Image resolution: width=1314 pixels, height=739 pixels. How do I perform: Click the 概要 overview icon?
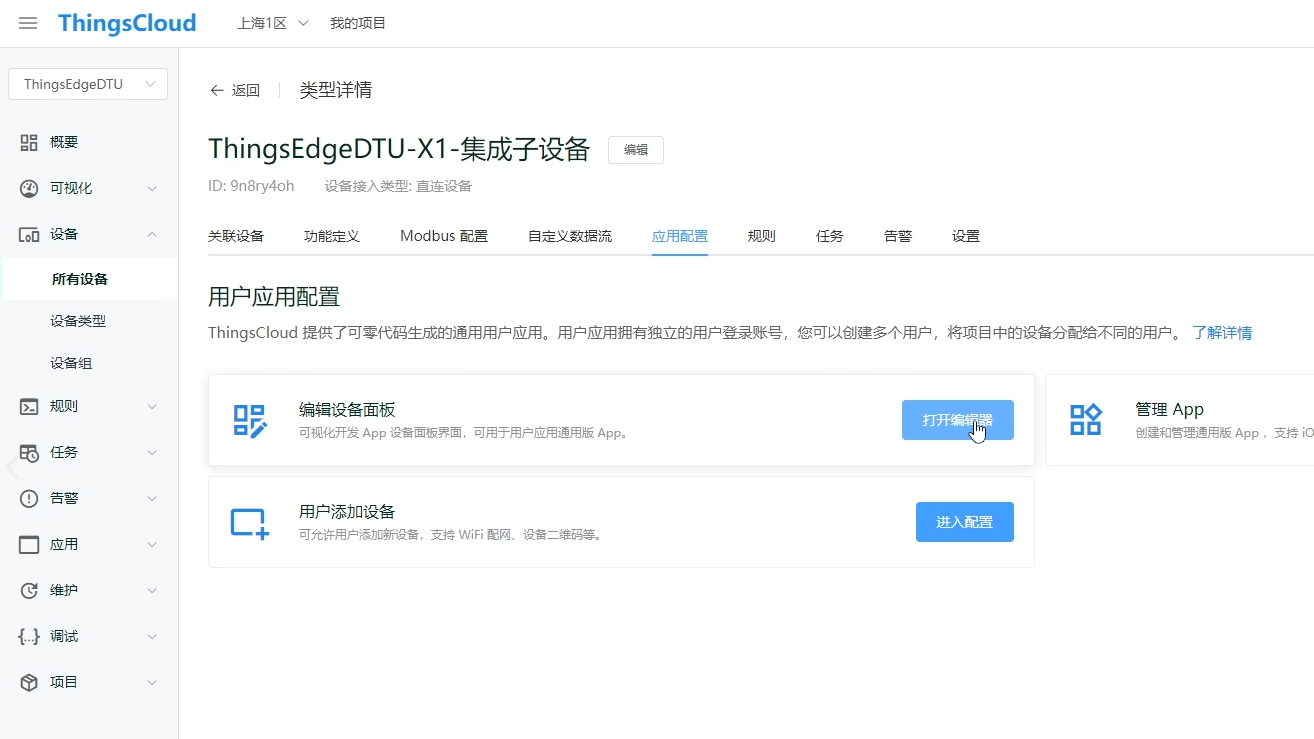[29, 142]
